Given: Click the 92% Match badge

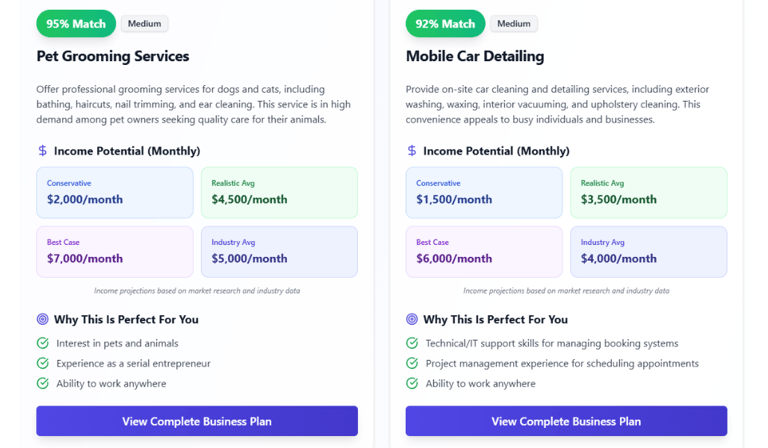Looking at the screenshot, I should click(445, 24).
